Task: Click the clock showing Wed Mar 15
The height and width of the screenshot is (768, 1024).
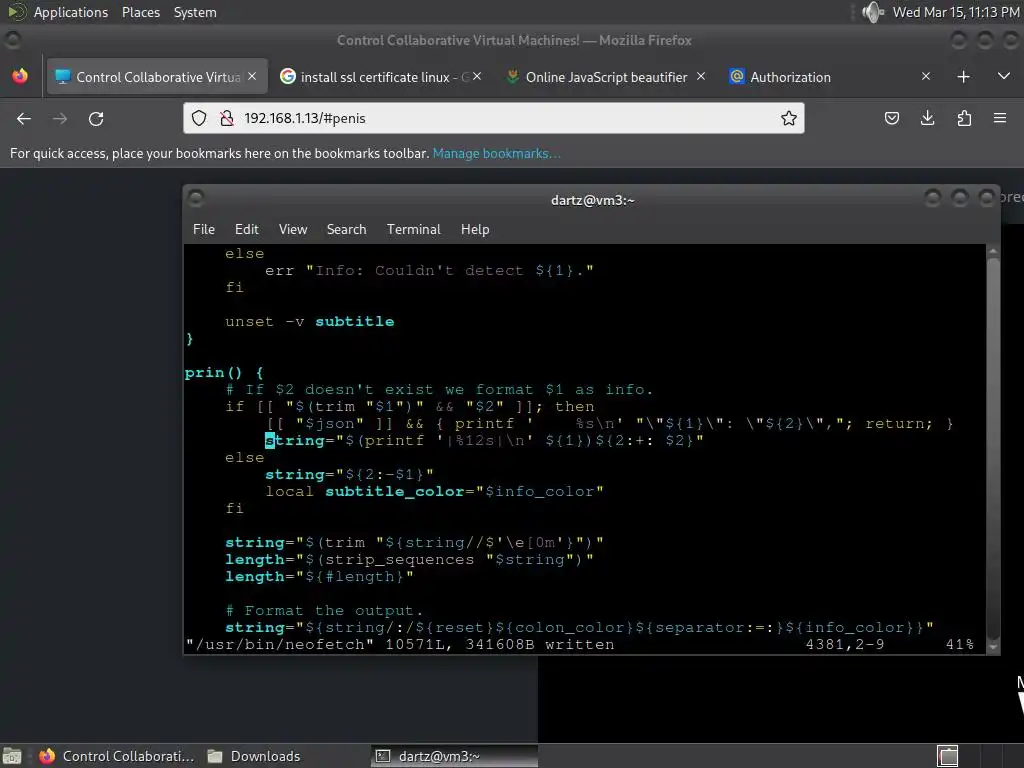Action: pos(955,12)
